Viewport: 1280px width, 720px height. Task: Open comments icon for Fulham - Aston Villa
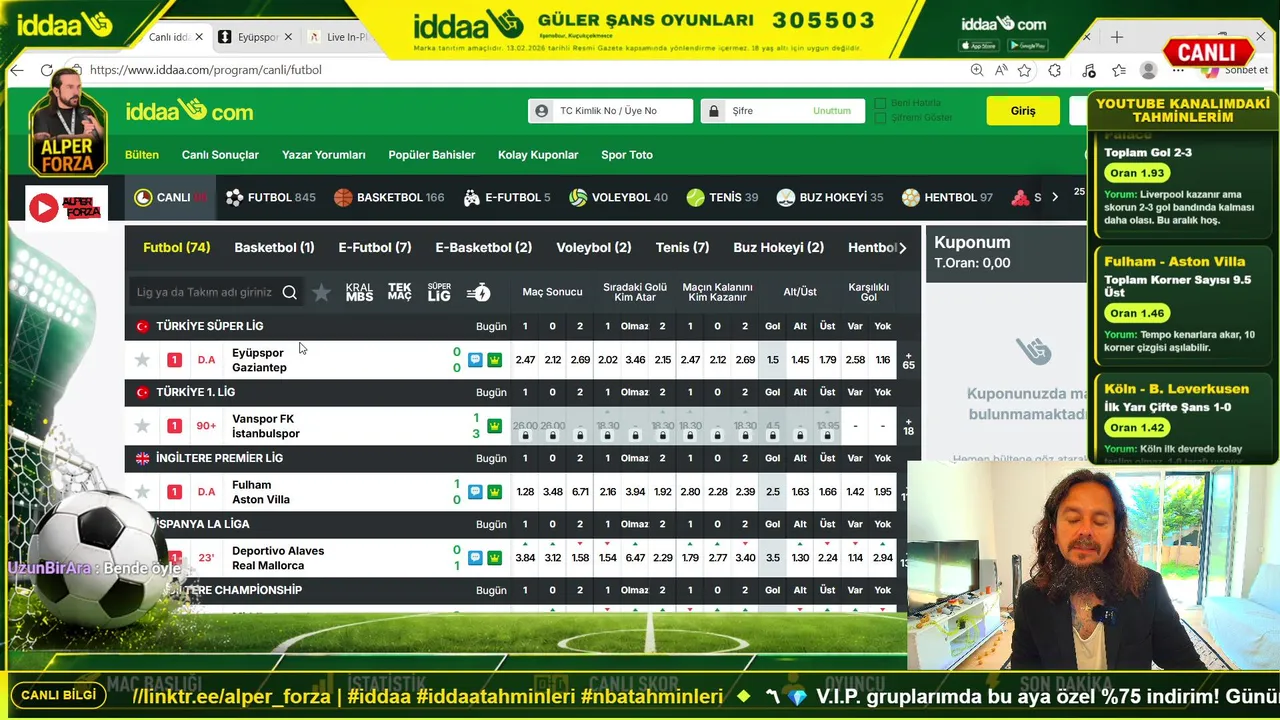coord(475,492)
